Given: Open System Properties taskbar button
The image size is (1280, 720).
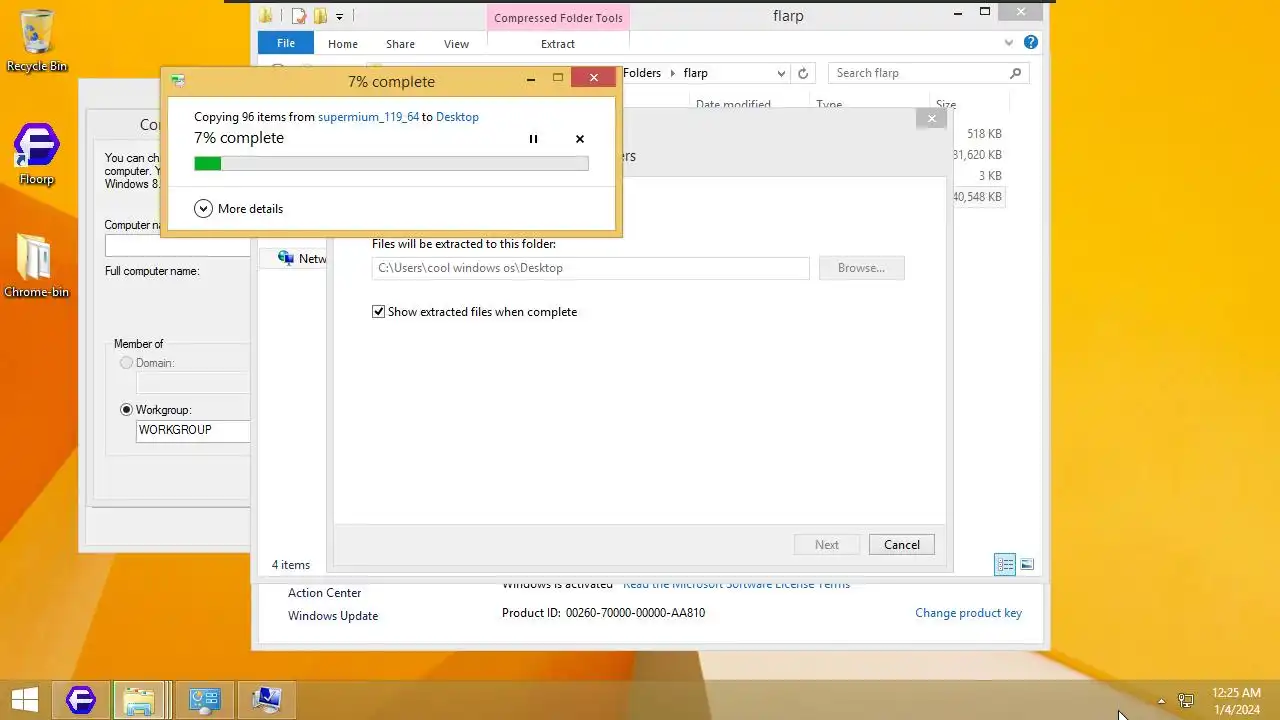Looking at the screenshot, I should tap(267, 700).
